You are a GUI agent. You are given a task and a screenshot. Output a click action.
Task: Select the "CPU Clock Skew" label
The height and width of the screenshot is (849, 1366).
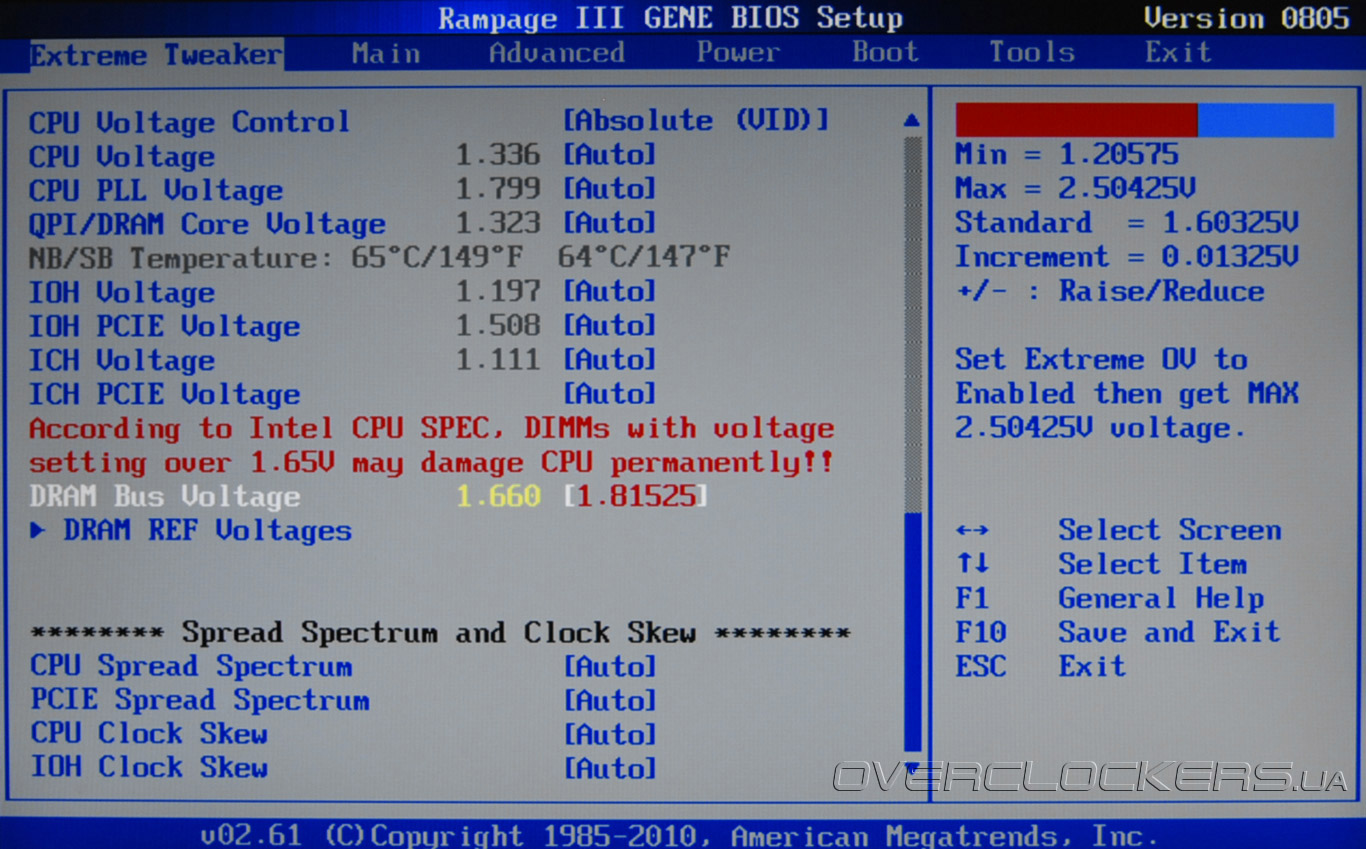coord(149,734)
